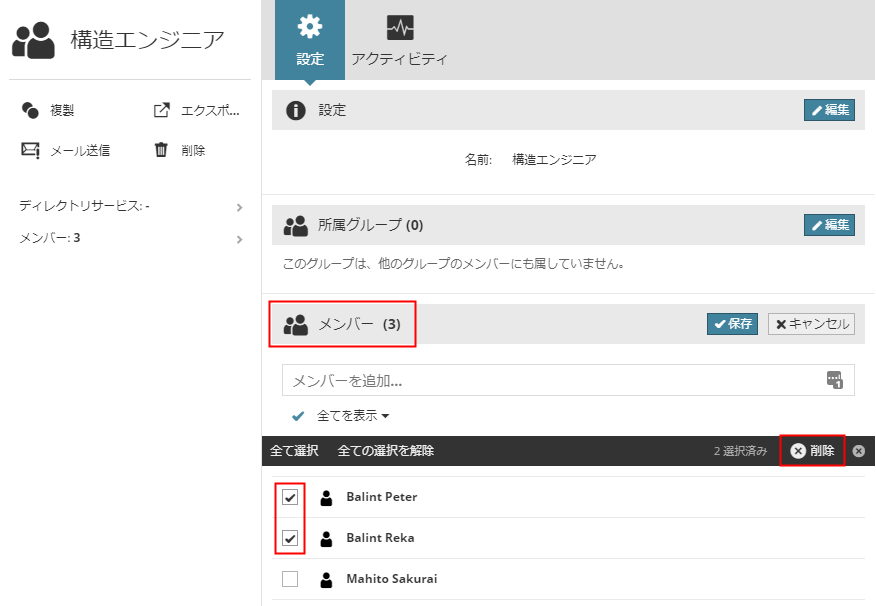Click the 所属グループ people icon
Viewport: 876px width, 606px height.
click(296, 226)
